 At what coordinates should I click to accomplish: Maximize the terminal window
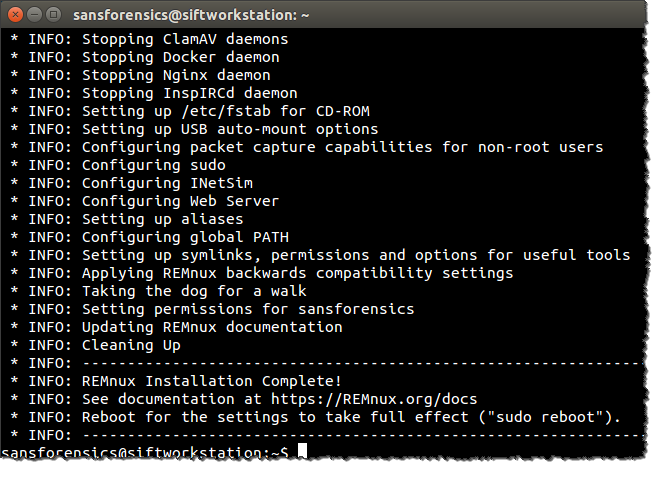point(53,15)
